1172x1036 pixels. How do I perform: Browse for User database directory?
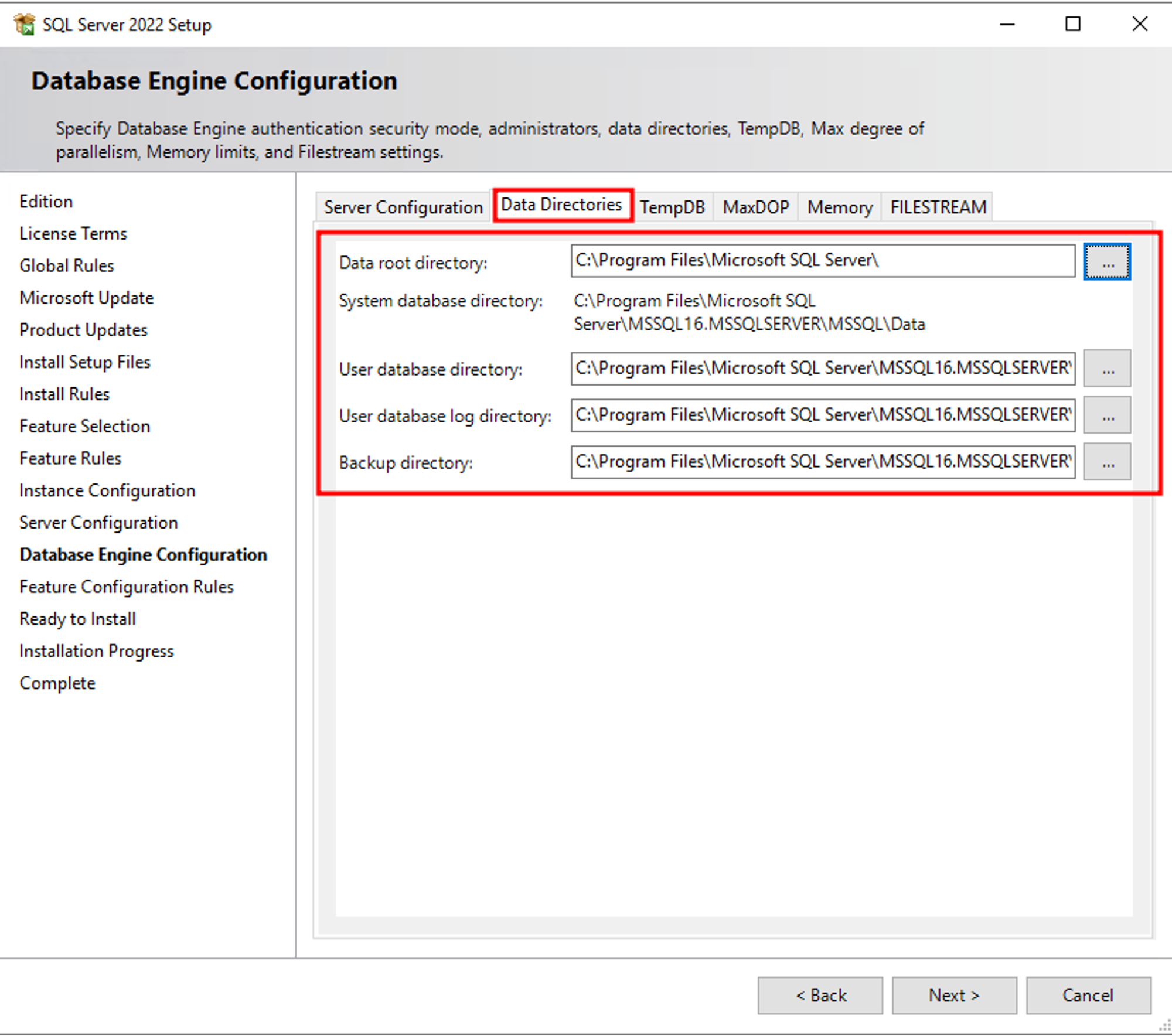(1106, 369)
